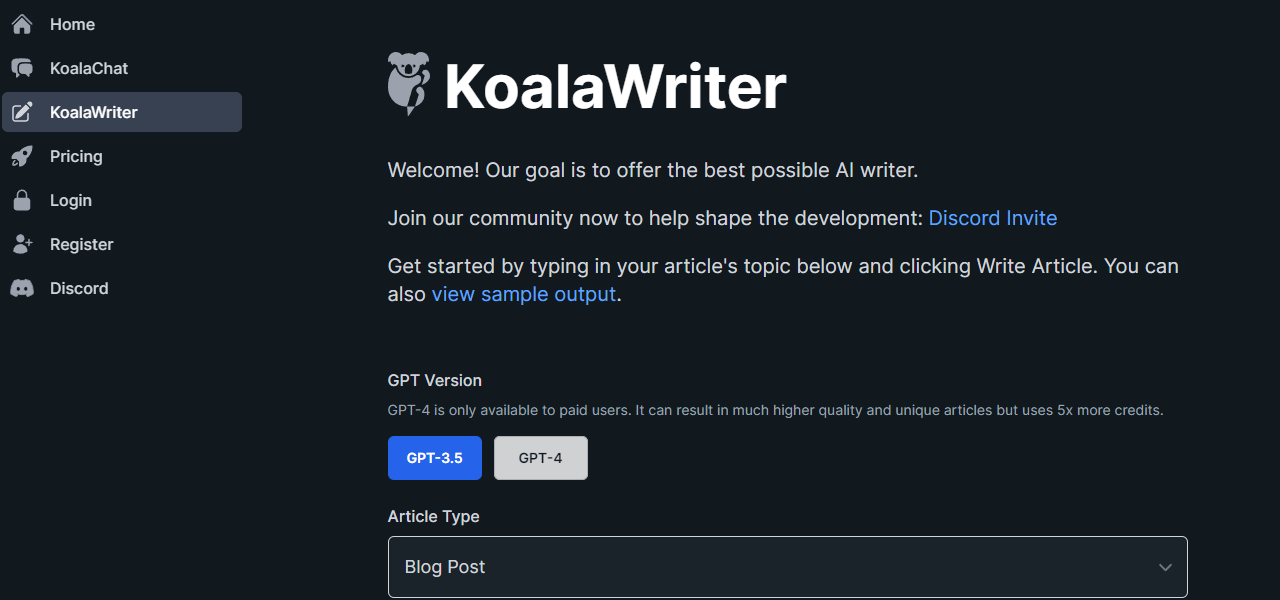Open the Article Type dropdown
This screenshot has width=1280, height=600.
787,567
